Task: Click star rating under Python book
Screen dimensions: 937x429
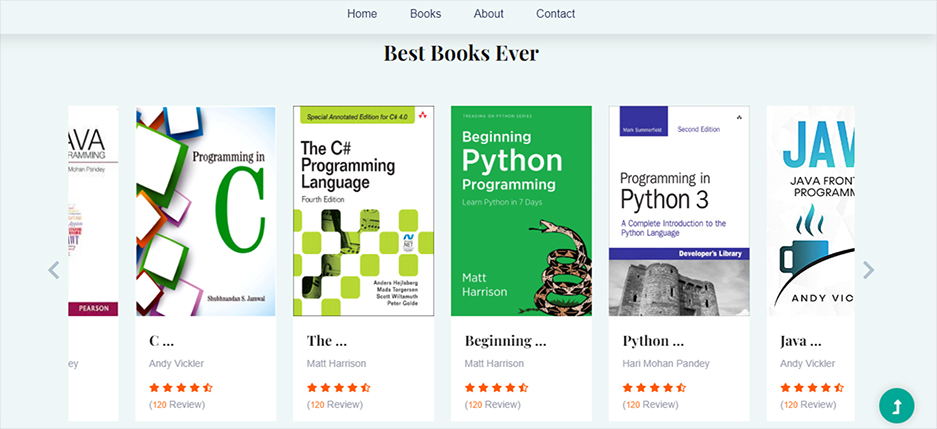Action: tap(654, 387)
